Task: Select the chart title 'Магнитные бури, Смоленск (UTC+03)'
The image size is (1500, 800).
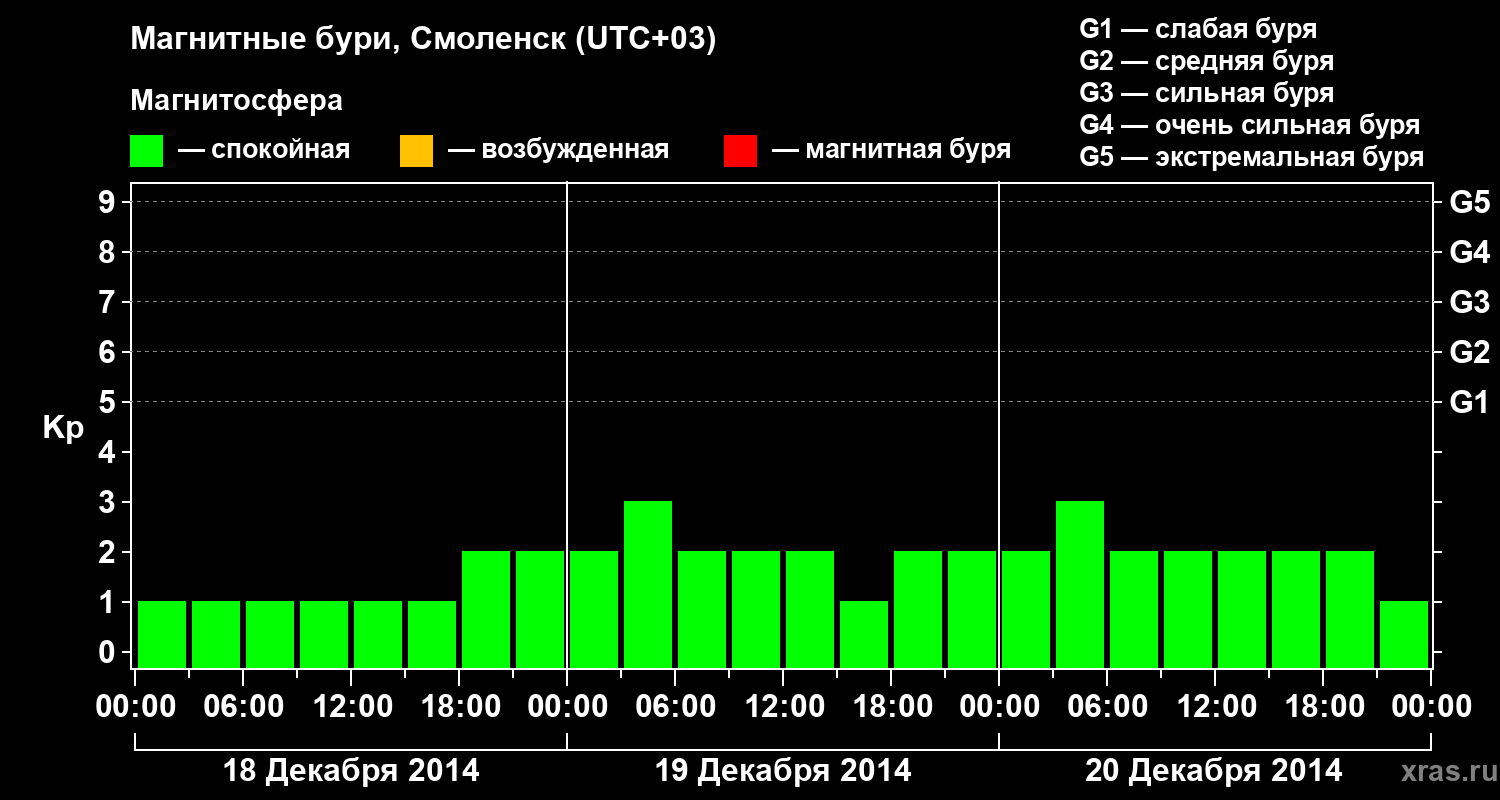Action: click(424, 40)
